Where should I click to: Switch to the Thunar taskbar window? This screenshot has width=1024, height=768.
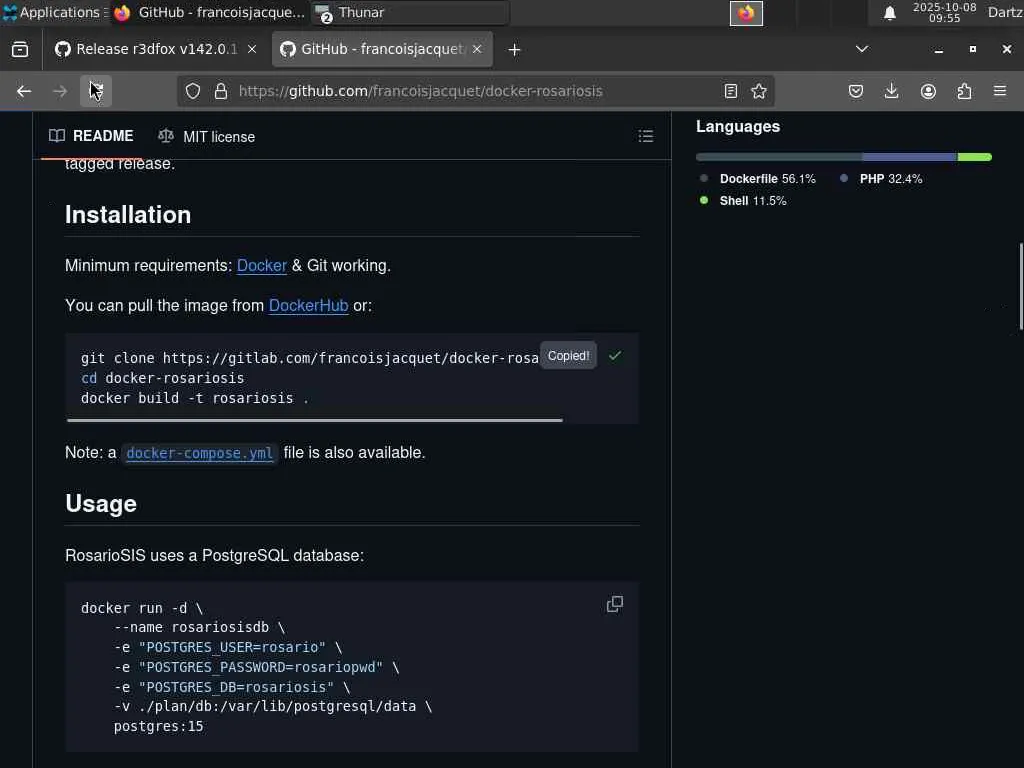410,12
